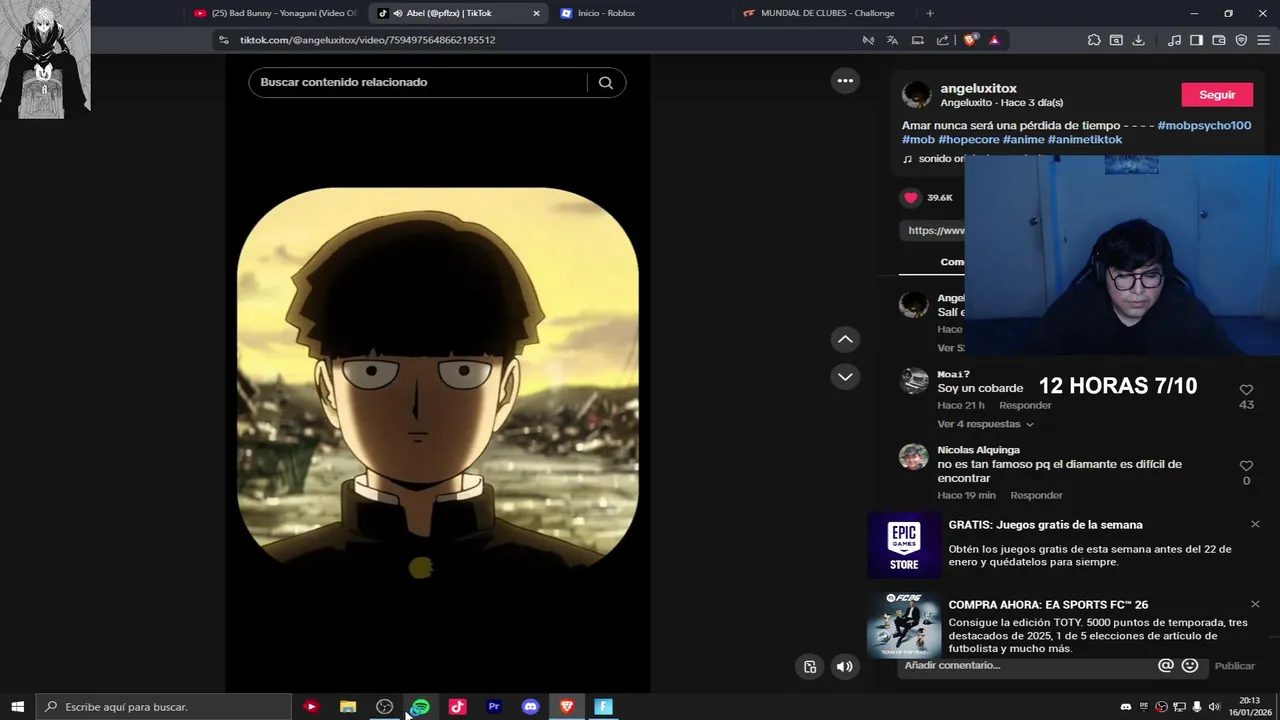Open browser downloads icon
This screenshot has height=720, width=1280.
(1138, 40)
